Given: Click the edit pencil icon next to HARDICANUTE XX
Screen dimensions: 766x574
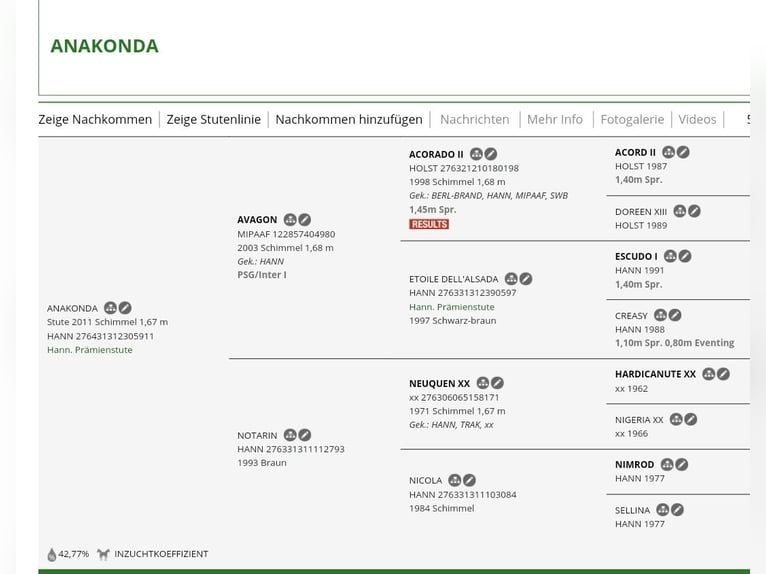Looking at the screenshot, I should (x=723, y=374).
